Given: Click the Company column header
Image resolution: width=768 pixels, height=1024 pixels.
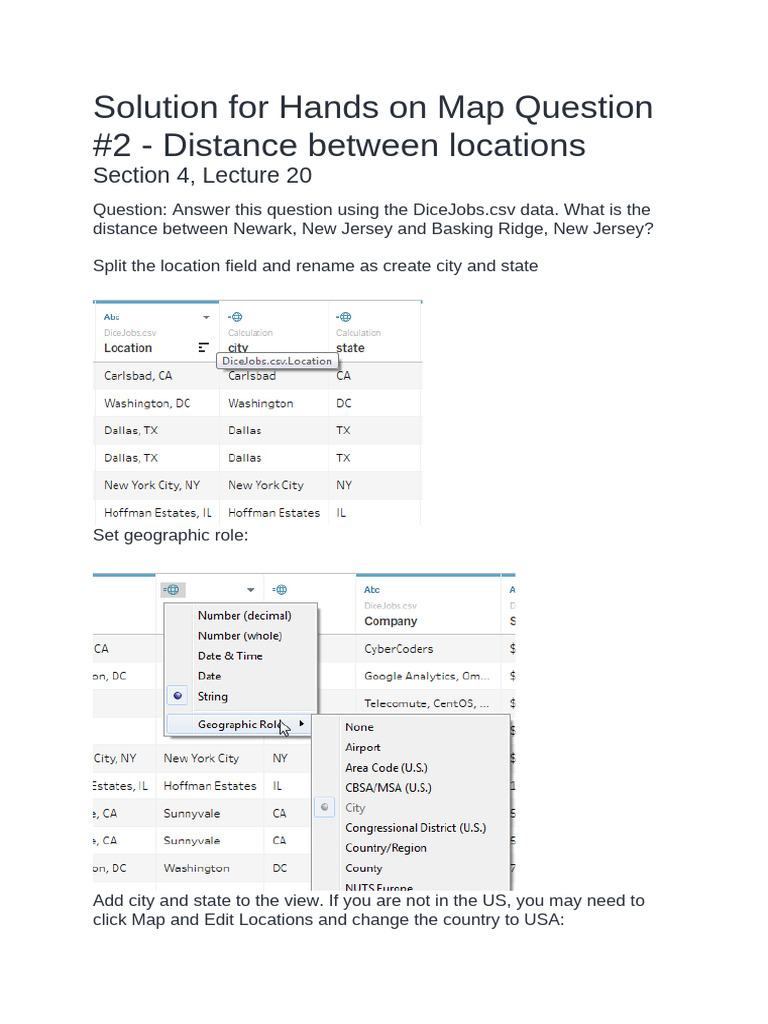Looking at the screenshot, I should point(391,621).
